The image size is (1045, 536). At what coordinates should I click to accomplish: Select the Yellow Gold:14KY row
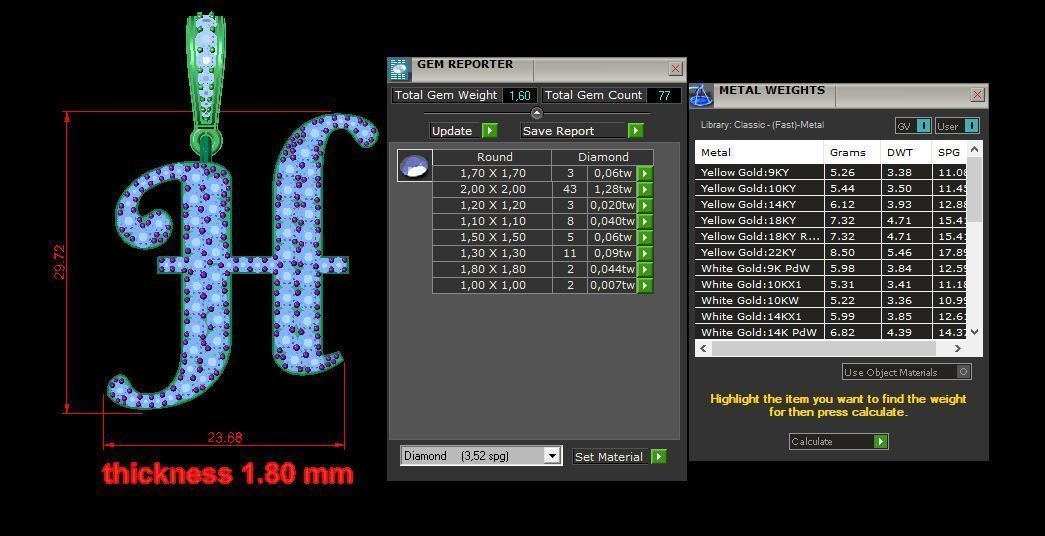click(831, 205)
